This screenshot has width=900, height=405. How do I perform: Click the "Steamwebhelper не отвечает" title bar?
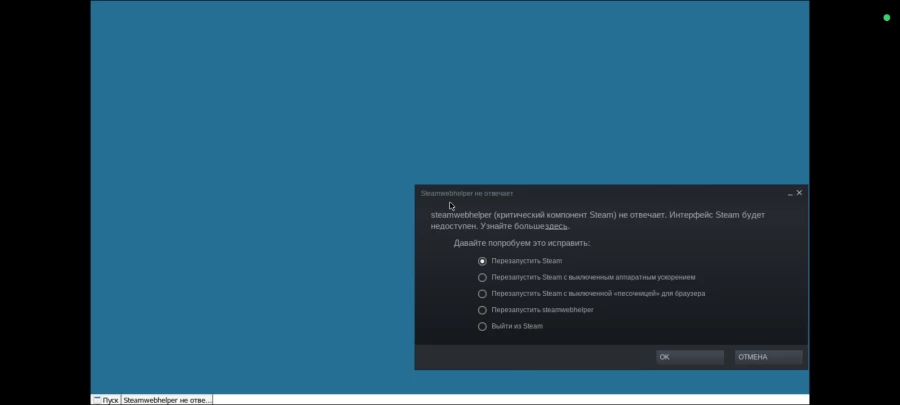tap(600, 193)
